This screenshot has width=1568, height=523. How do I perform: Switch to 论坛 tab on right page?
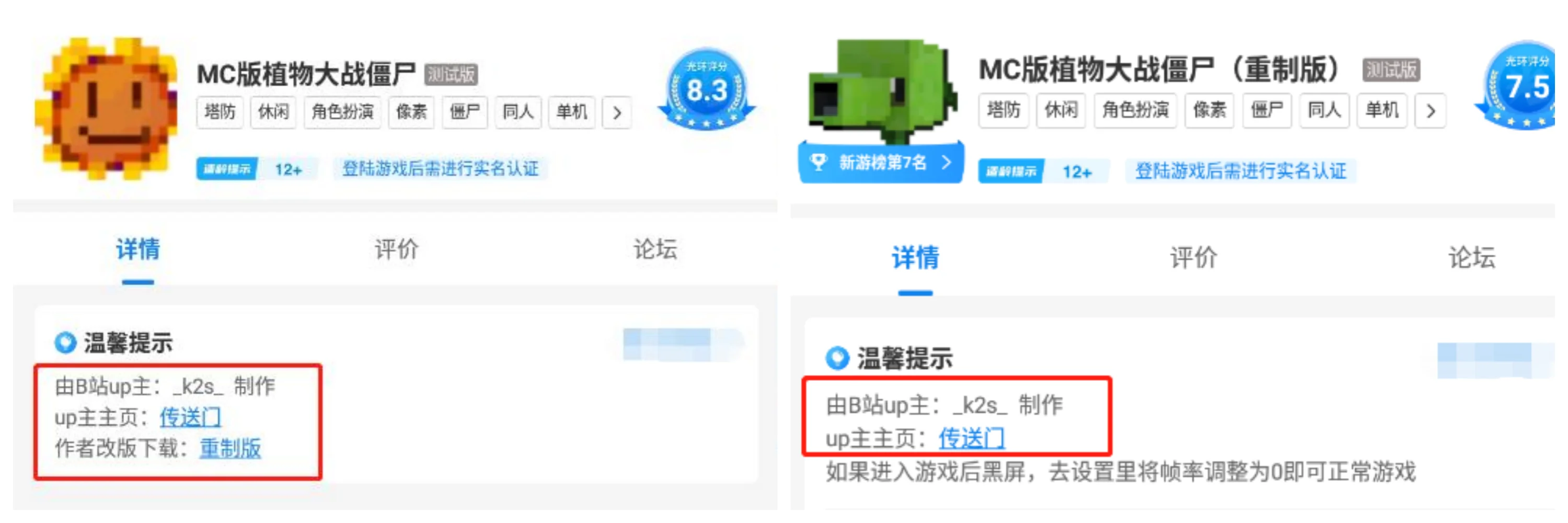(x=1471, y=257)
